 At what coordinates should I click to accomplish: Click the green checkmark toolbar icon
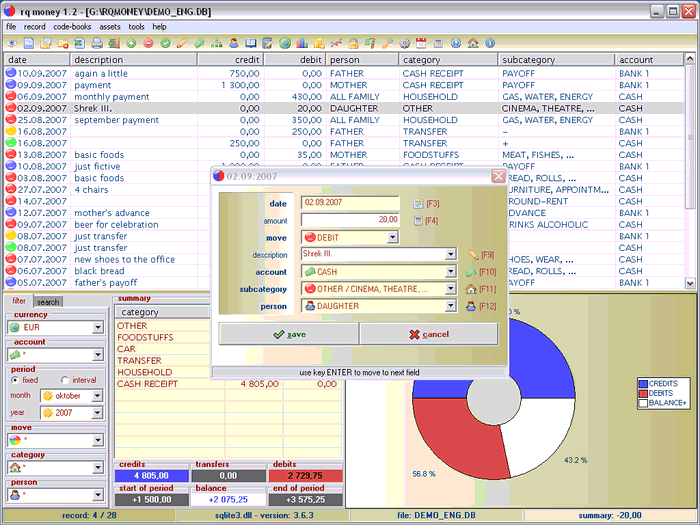tap(165, 43)
